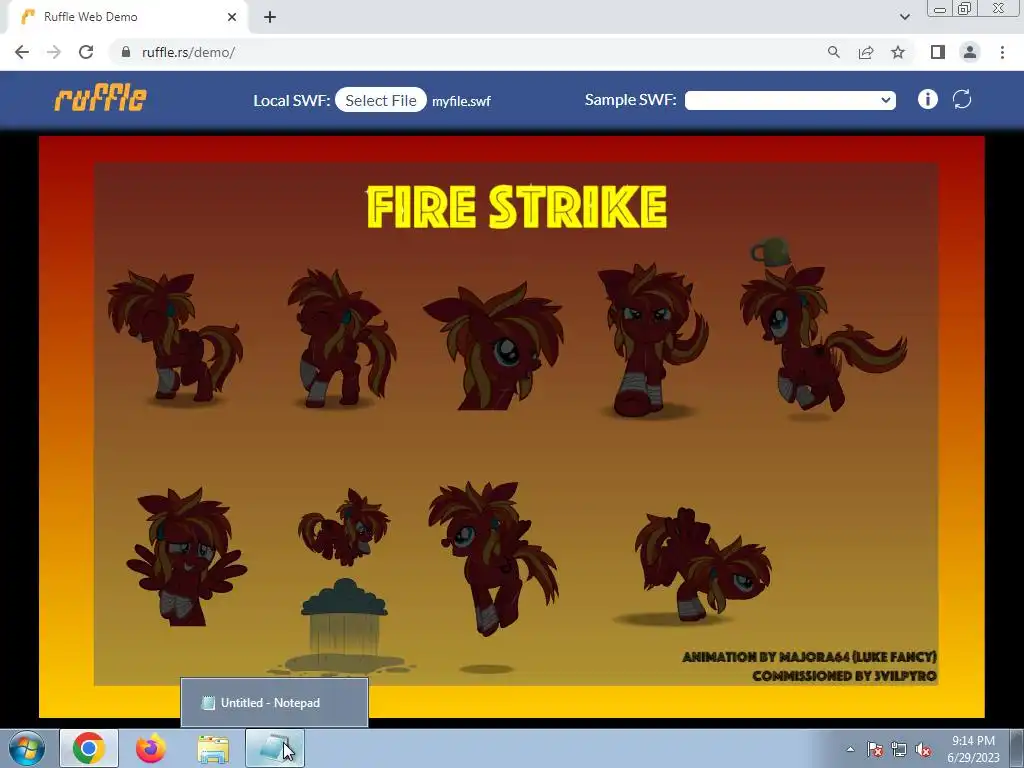Open the Chrome profile avatar
1024x768 pixels.
tap(970, 52)
